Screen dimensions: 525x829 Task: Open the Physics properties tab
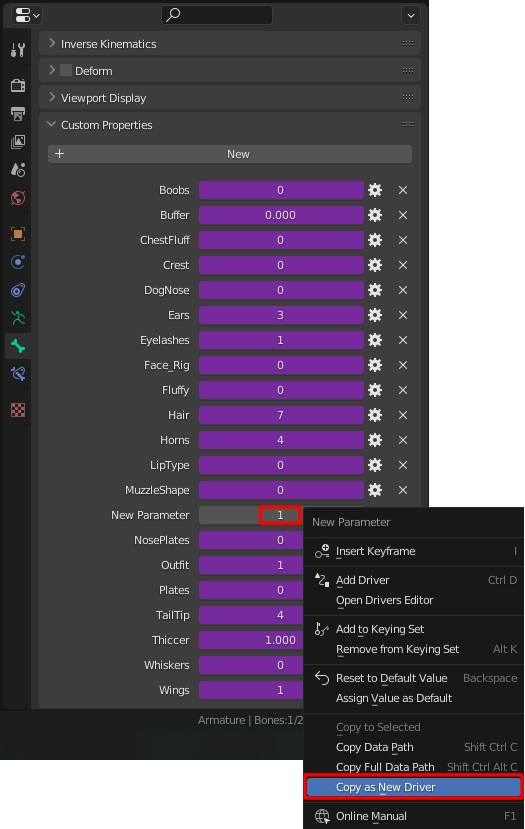tap(17, 262)
